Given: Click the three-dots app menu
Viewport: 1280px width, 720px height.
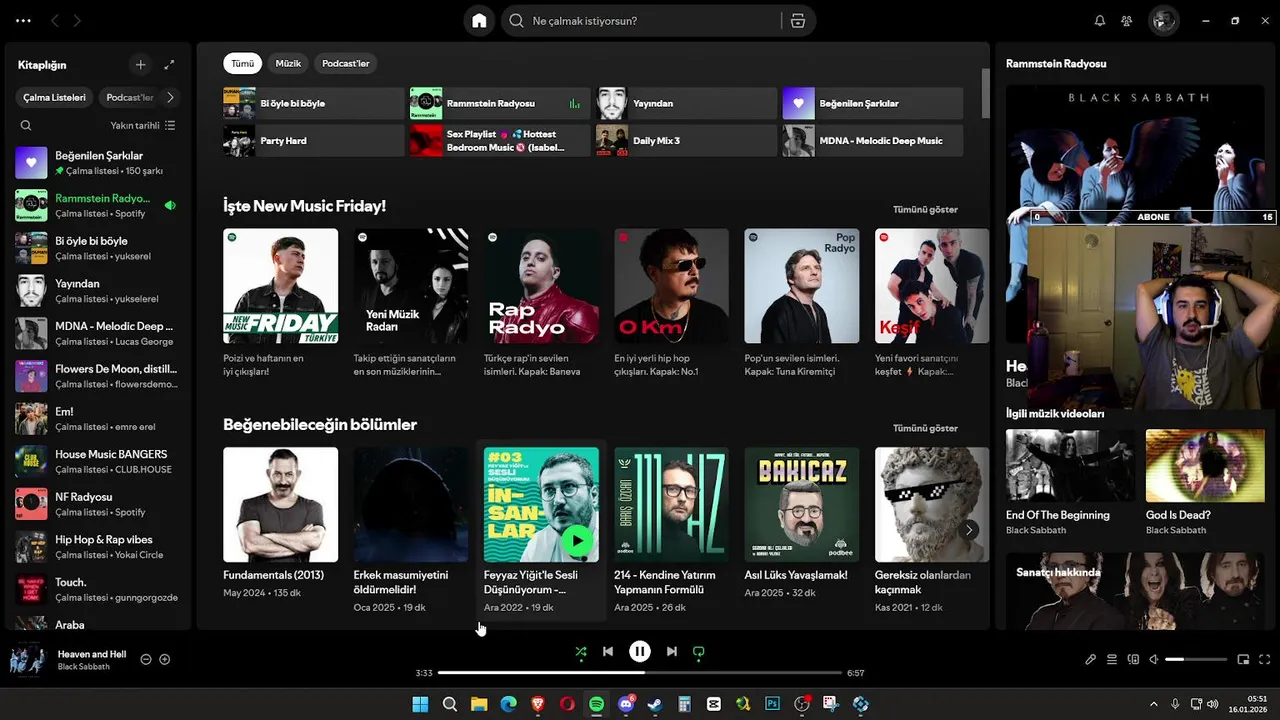Looking at the screenshot, I should click(23, 21).
